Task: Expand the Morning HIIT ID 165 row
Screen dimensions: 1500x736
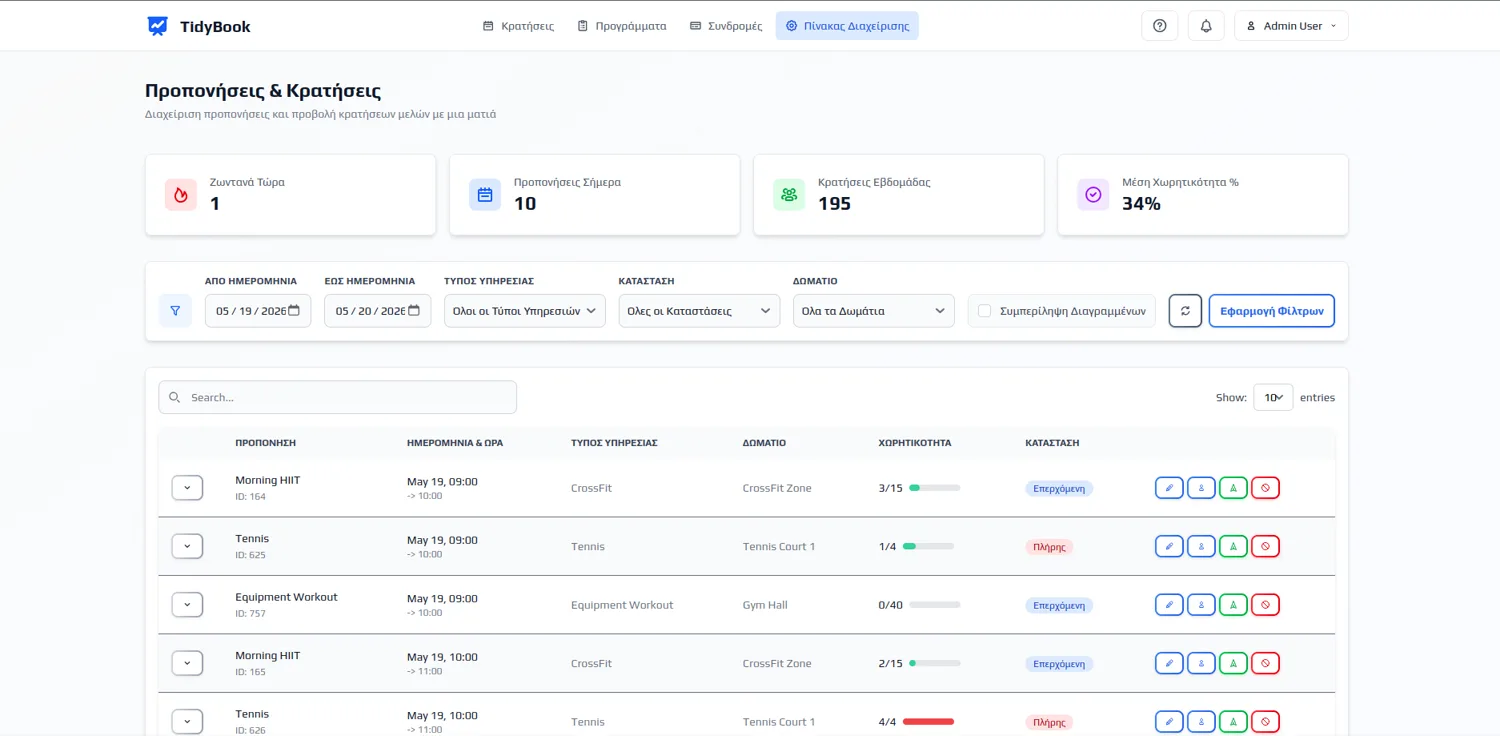Action: point(187,663)
